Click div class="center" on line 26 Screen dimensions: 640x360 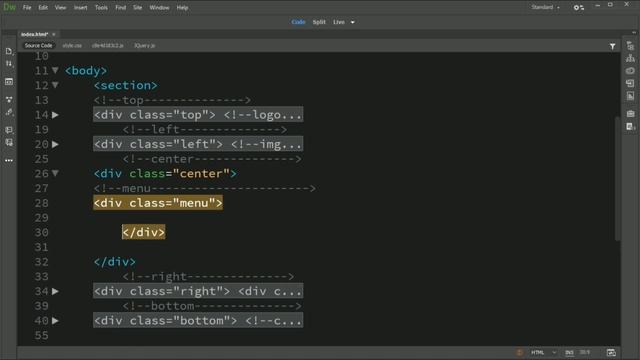click(x=165, y=173)
